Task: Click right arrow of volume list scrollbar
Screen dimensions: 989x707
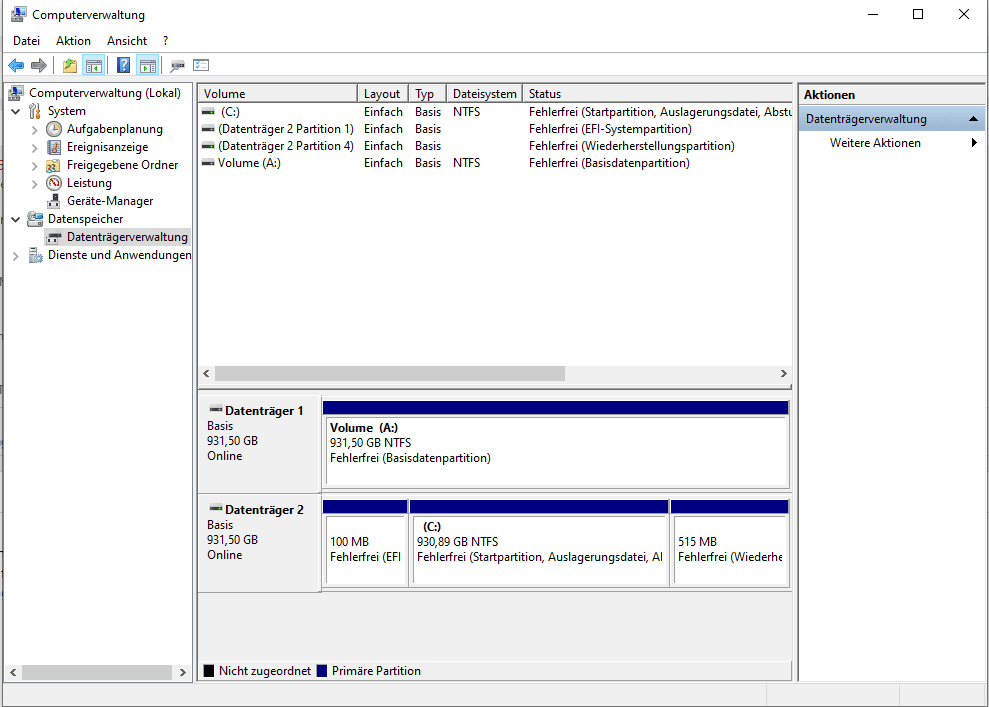Action: (x=783, y=373)
